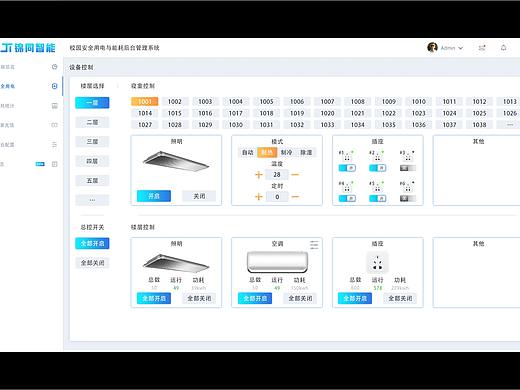Toggle socket #6 switch
520x390 pixels.
tap(408, 199)
